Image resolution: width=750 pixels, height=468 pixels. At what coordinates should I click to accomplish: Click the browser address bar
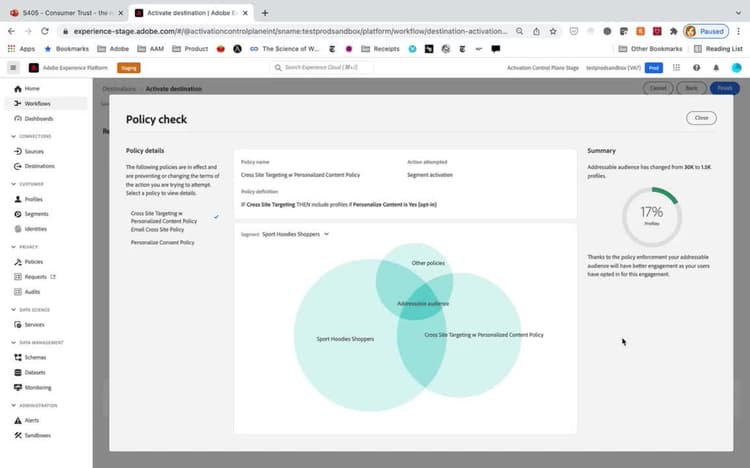pyautogui.click(x=291, y=31)
